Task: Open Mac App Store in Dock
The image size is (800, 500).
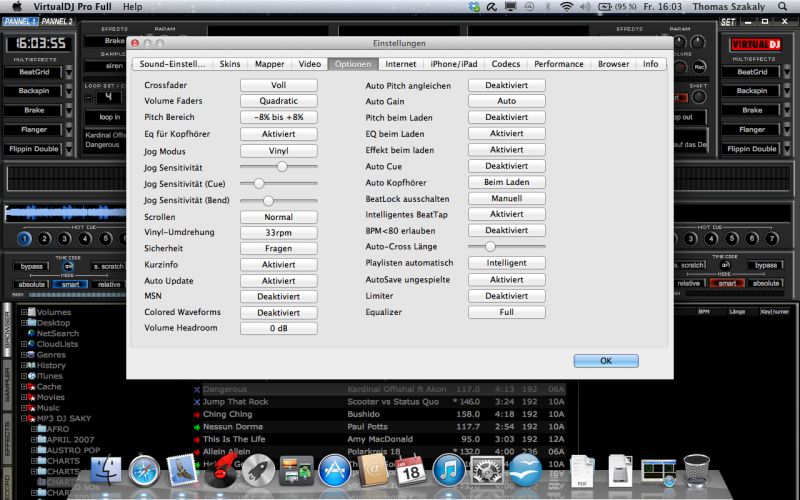Action: (x=334, y=470)
